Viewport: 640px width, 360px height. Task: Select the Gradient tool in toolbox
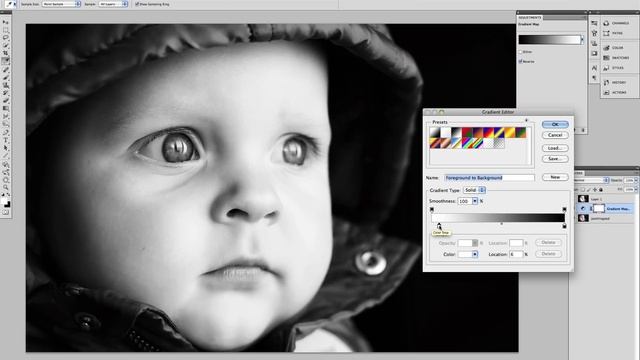click(6, 109)
